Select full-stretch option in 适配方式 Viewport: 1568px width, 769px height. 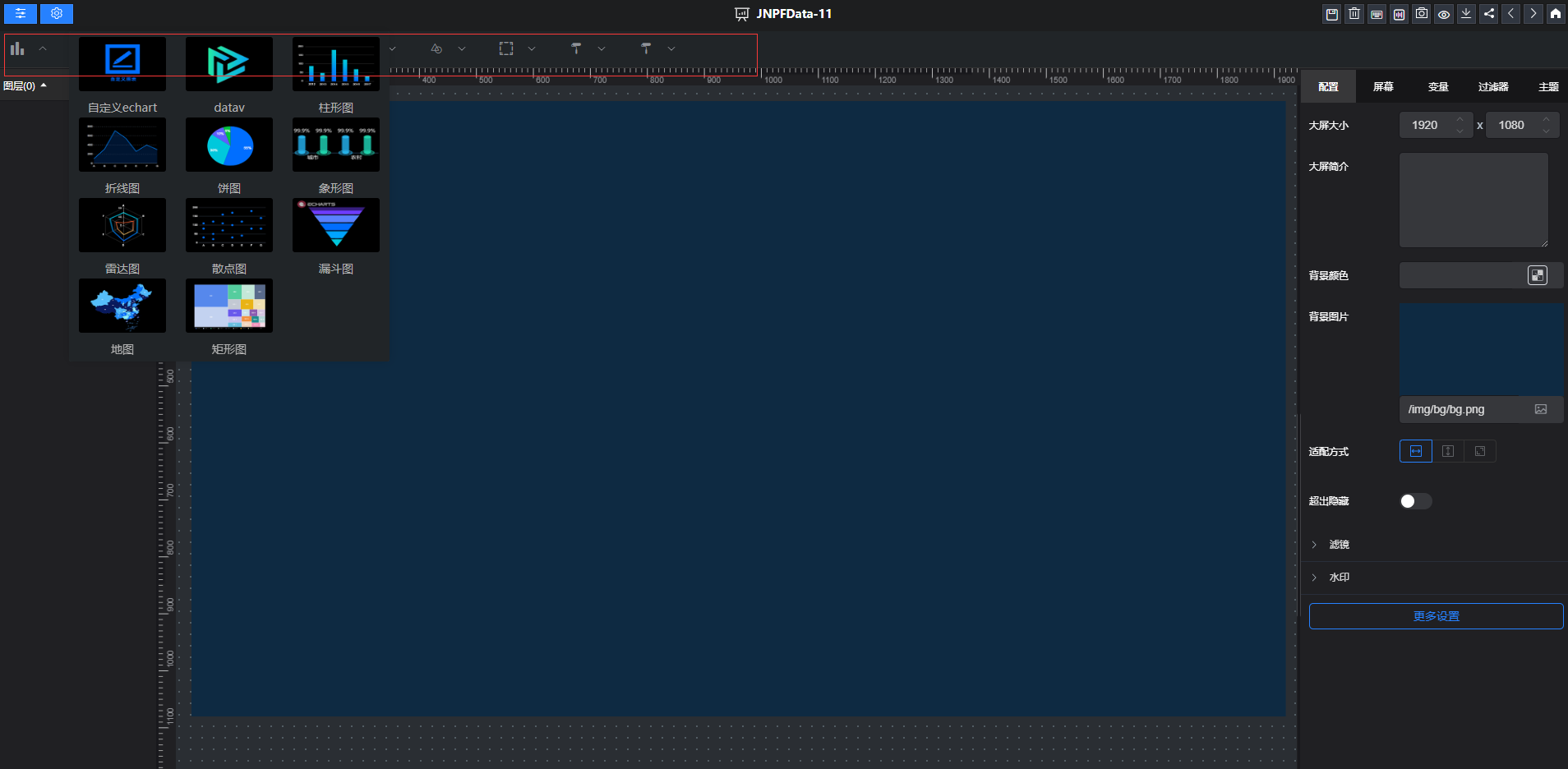coord(1480,451)
